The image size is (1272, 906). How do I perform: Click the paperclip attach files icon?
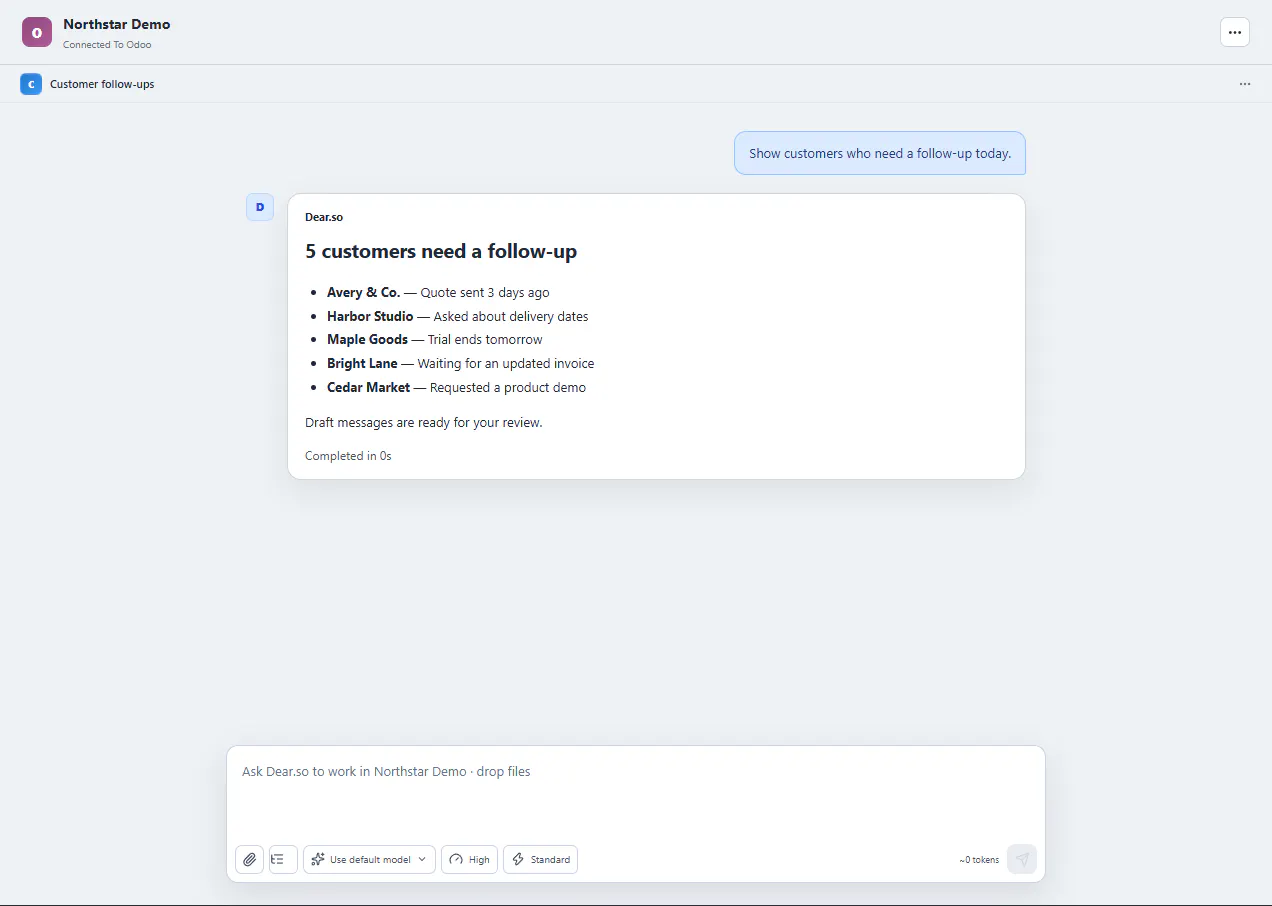click(249, 859)
